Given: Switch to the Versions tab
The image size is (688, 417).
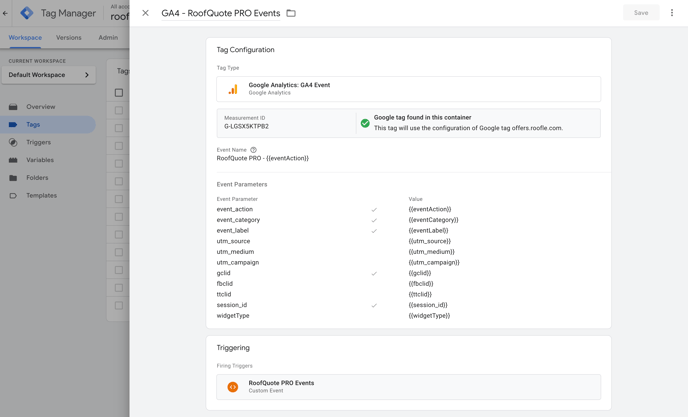Looking at the screenshot, I should 68,38.
